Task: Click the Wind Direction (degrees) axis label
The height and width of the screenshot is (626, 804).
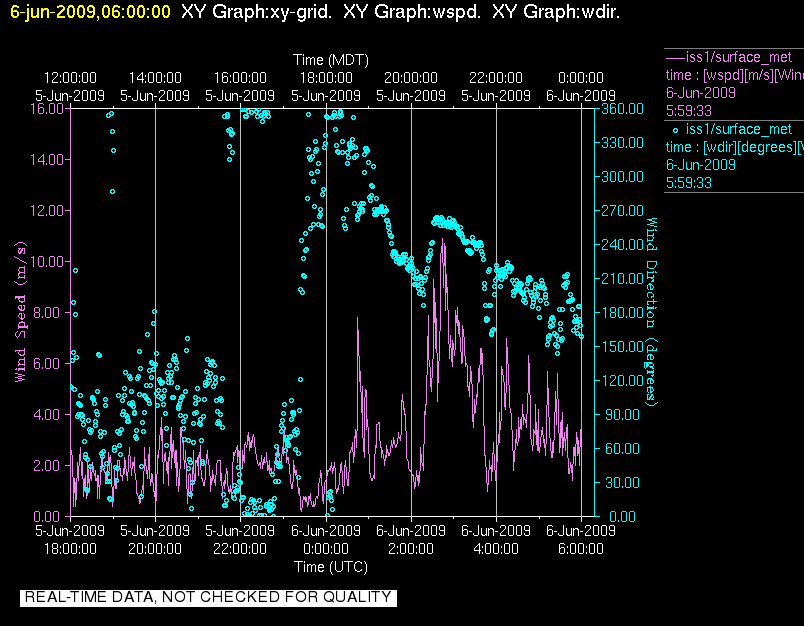Action: pyautogui.click(x=653, y=312)
